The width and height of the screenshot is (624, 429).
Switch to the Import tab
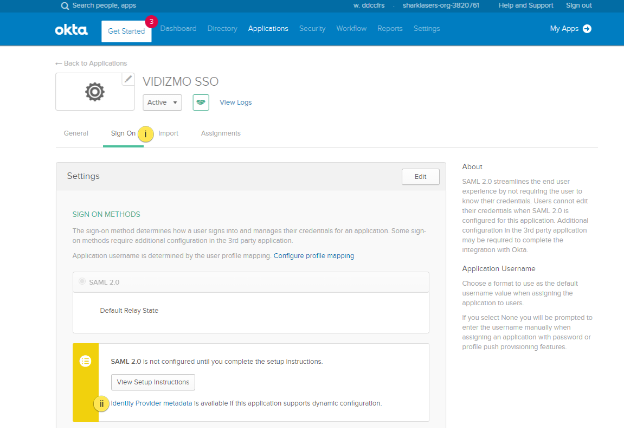pos(168,133)
